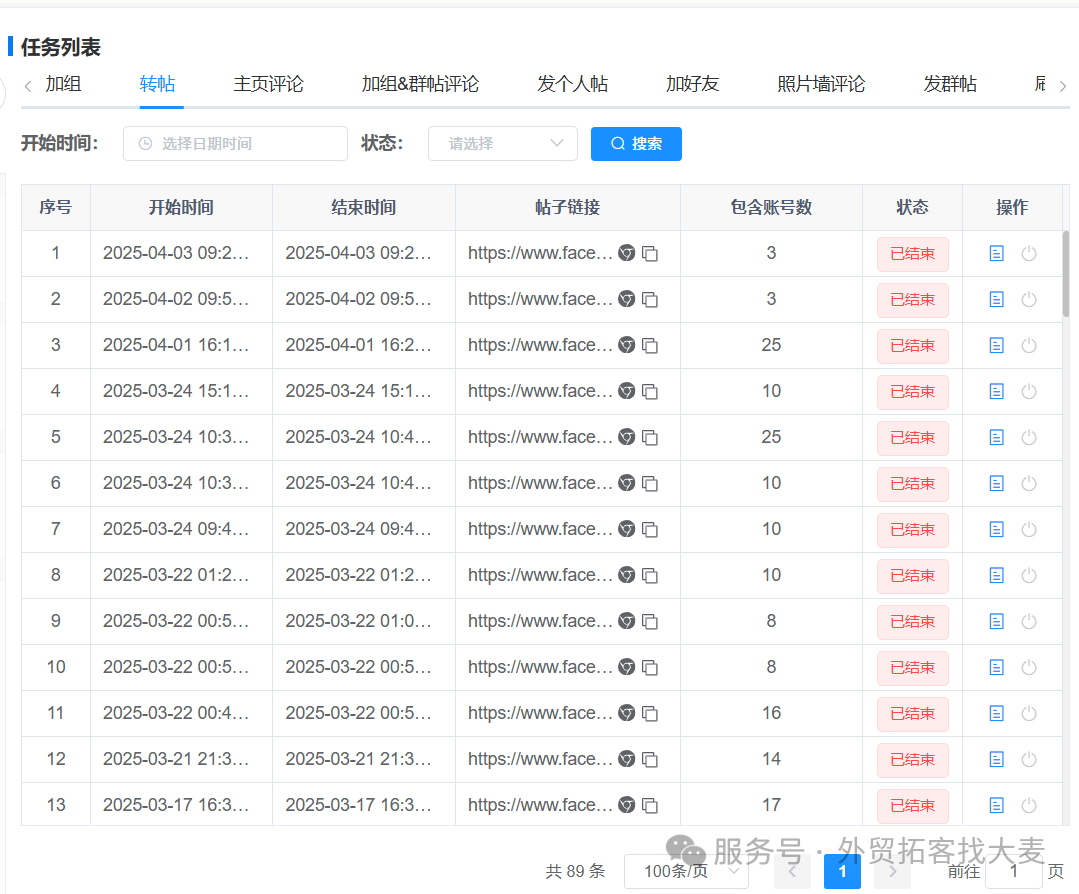Copy the post link in row 1

coord(650,253)
